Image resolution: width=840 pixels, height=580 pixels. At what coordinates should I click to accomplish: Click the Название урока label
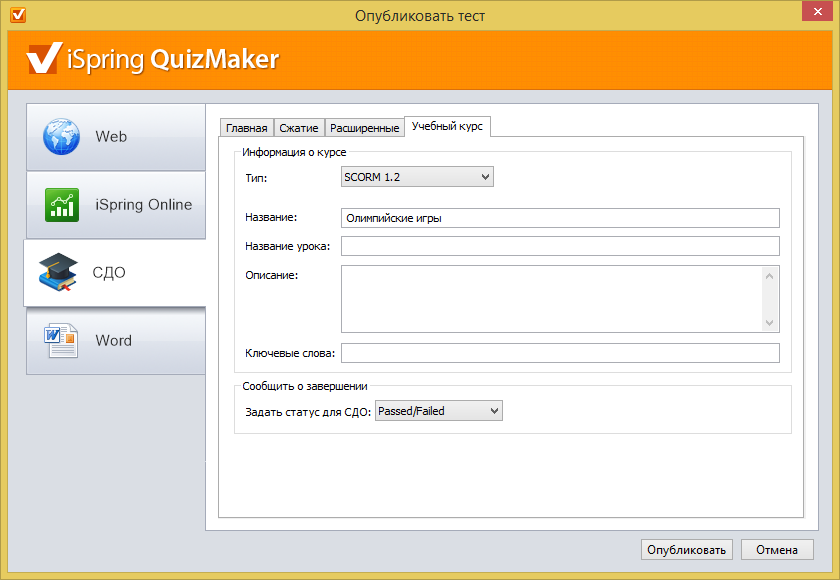click(x=288, y=246)
